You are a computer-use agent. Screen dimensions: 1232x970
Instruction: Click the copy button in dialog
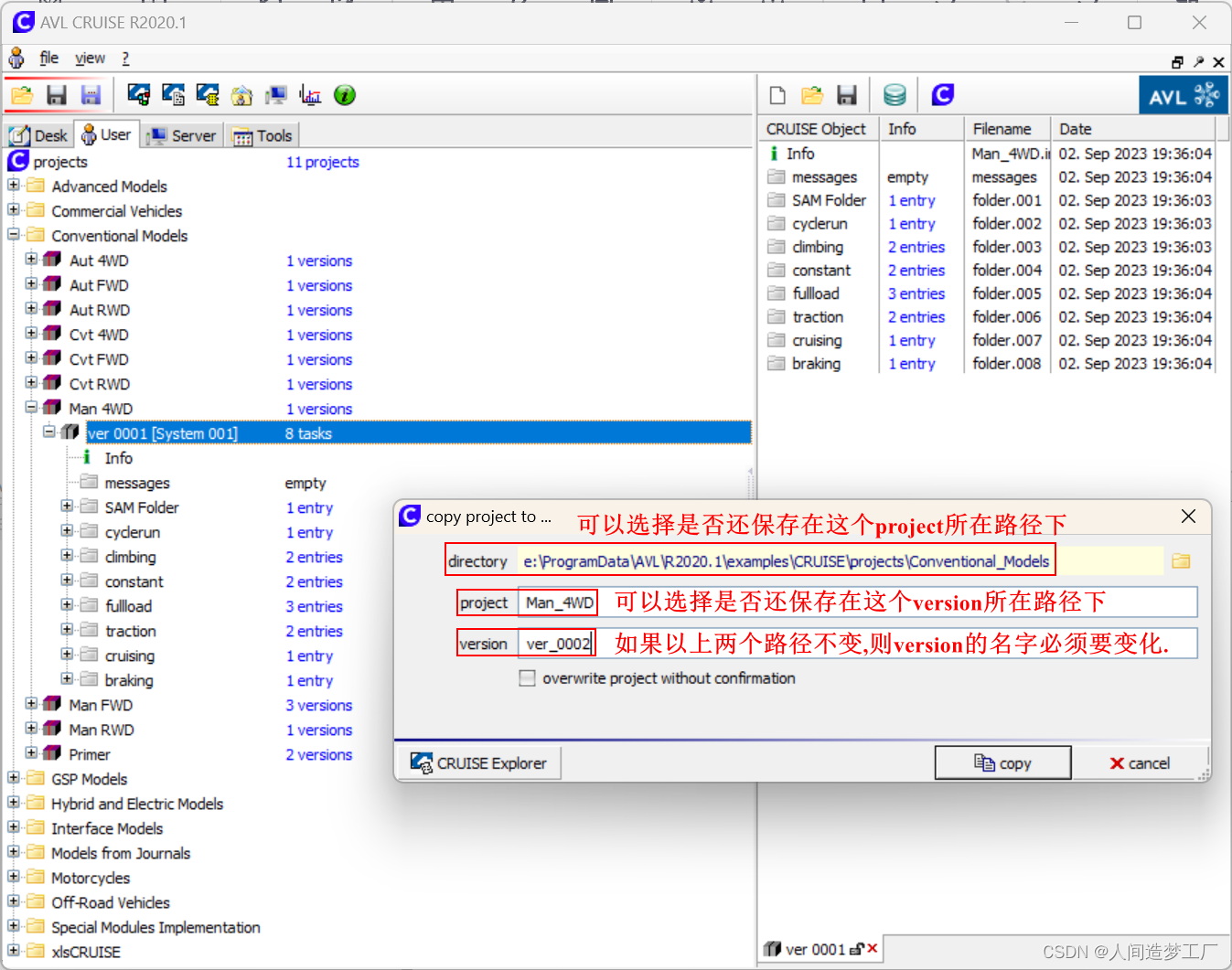(x=1002, y=762)
